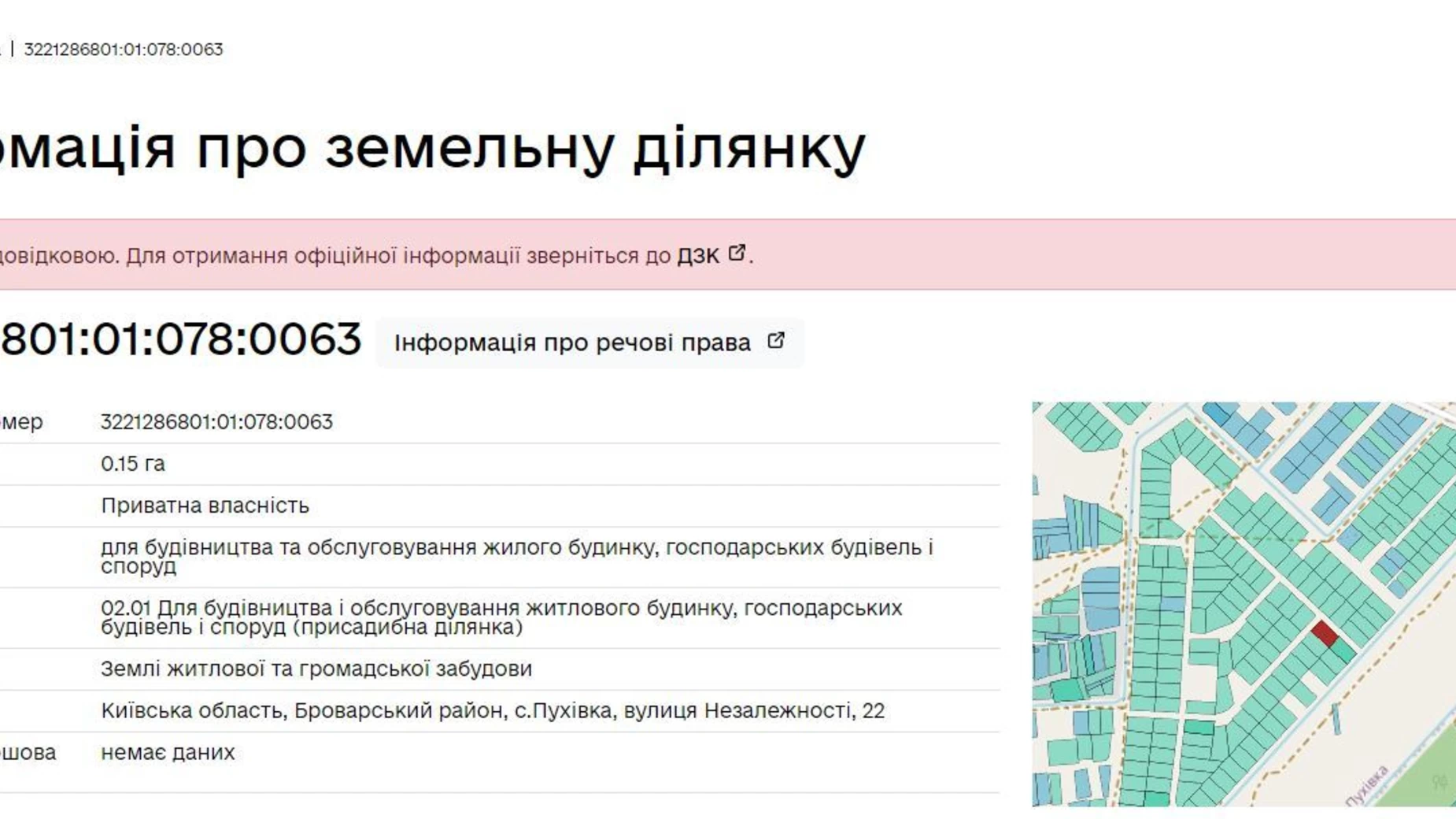
Task: Click the Пухівка label on the map
Action: (1367, 785)
